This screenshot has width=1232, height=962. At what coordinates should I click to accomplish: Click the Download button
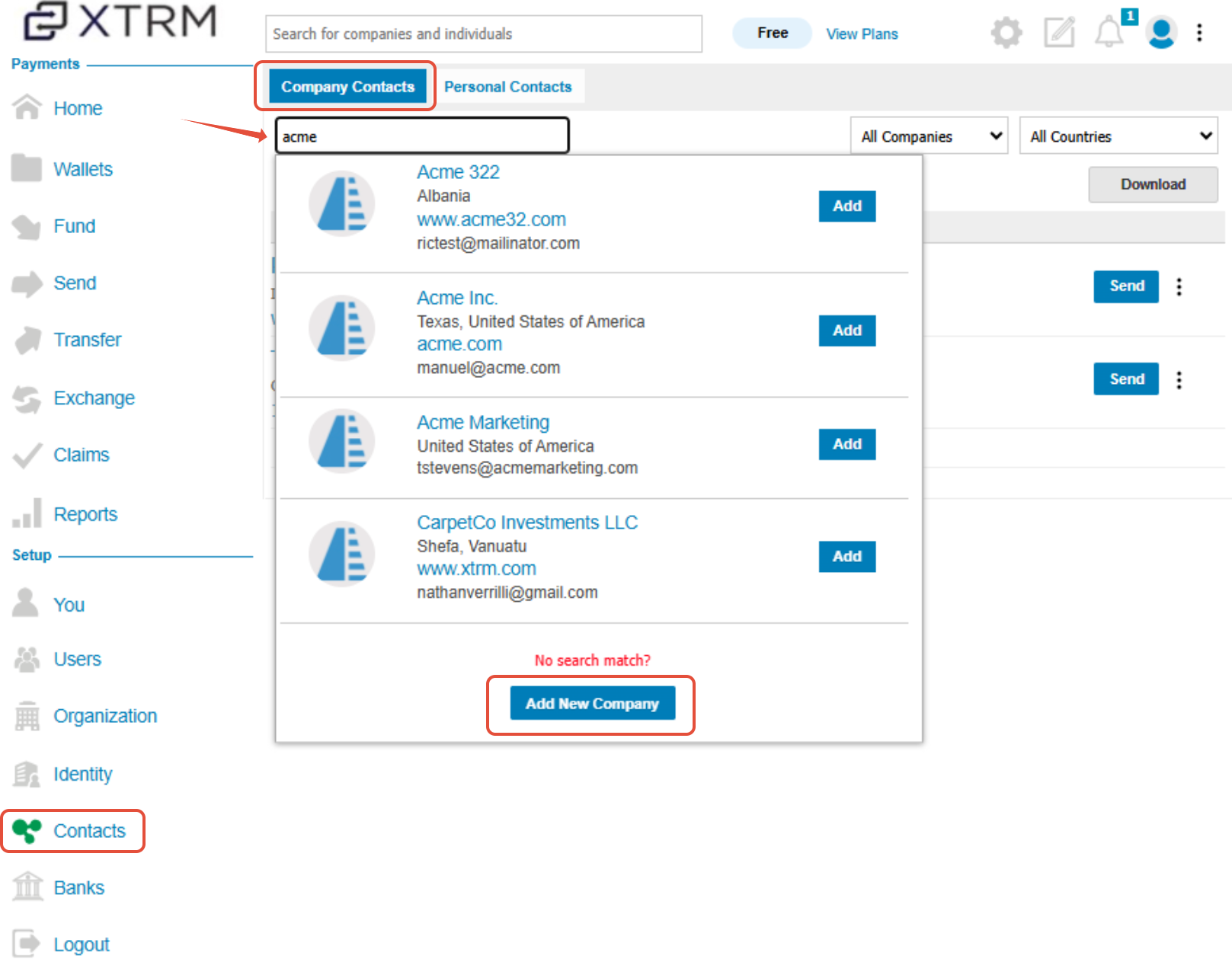pos(1153,184)
